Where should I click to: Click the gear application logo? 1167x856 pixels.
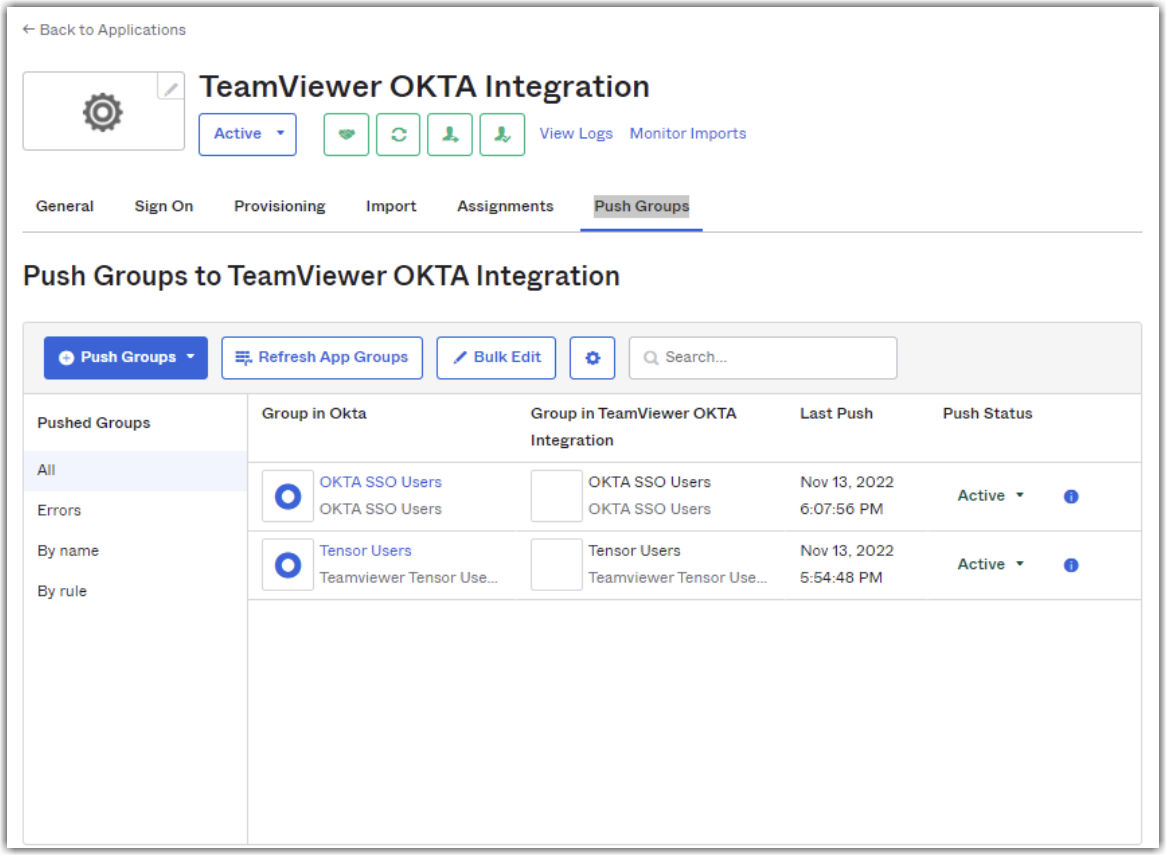click(x=102, y=112)
